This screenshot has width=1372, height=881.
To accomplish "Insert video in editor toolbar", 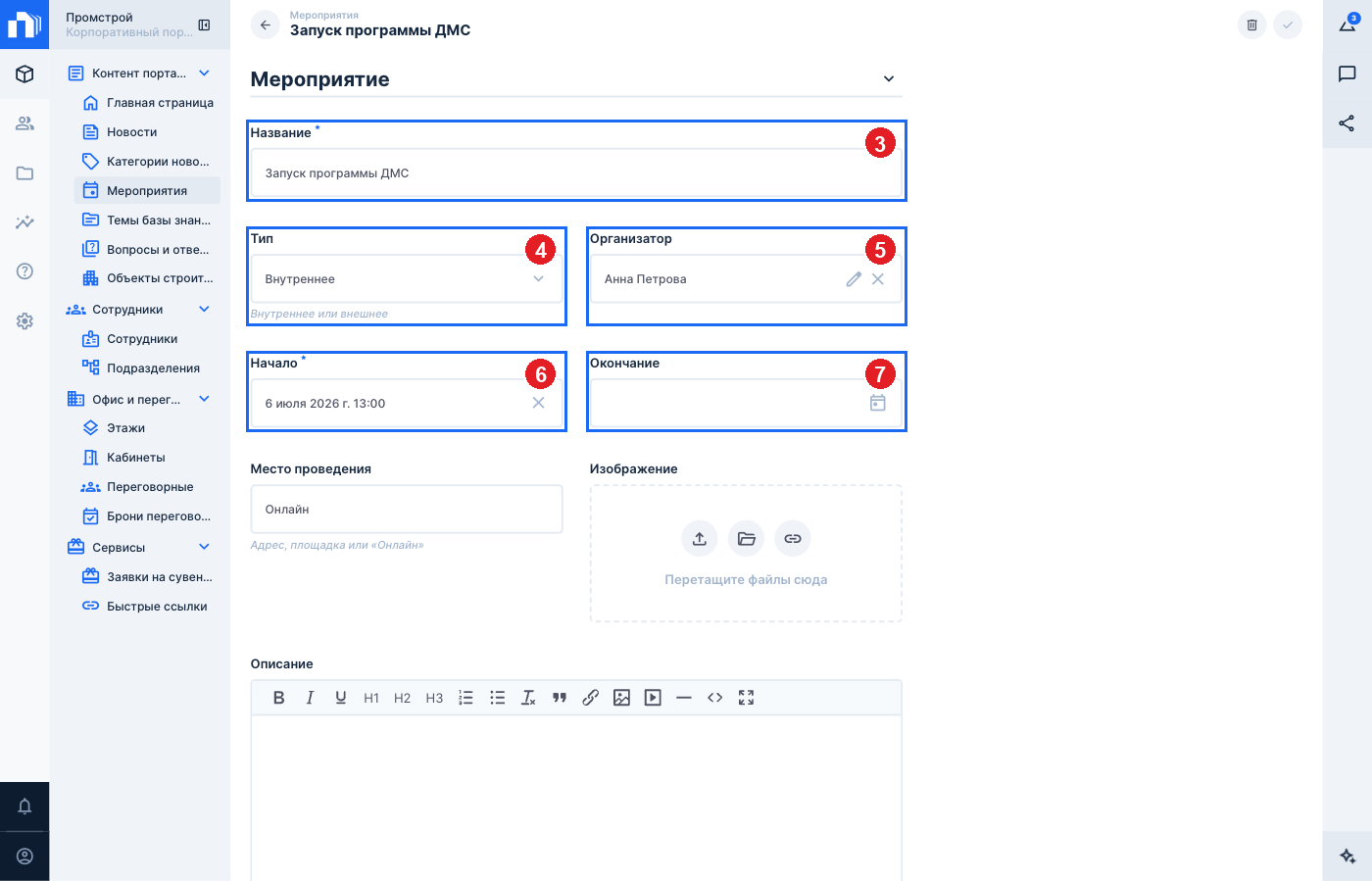I will [653, 698].
